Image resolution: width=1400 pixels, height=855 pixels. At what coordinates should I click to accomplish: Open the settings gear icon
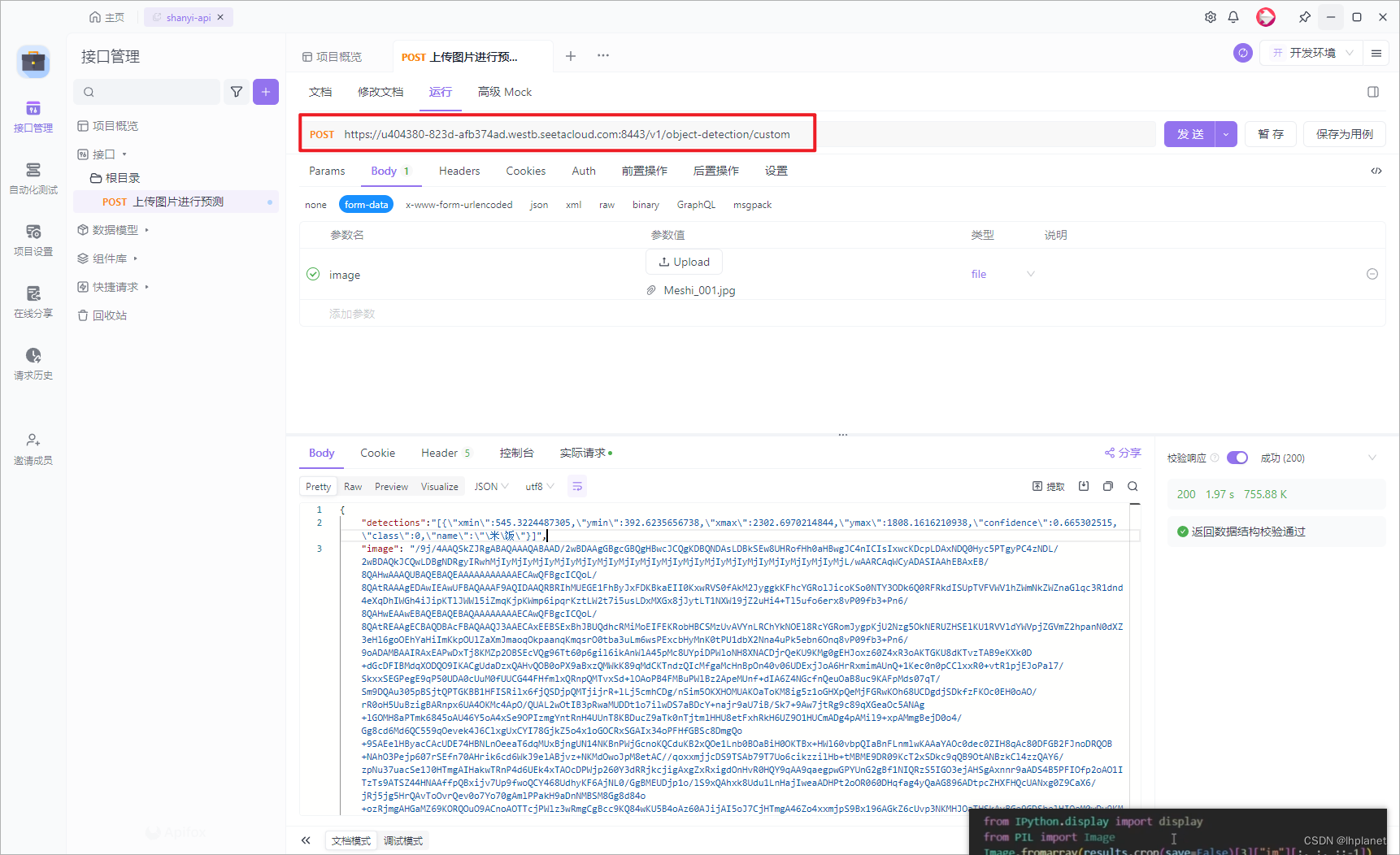pyautogui.click(x=1210, y=17)
